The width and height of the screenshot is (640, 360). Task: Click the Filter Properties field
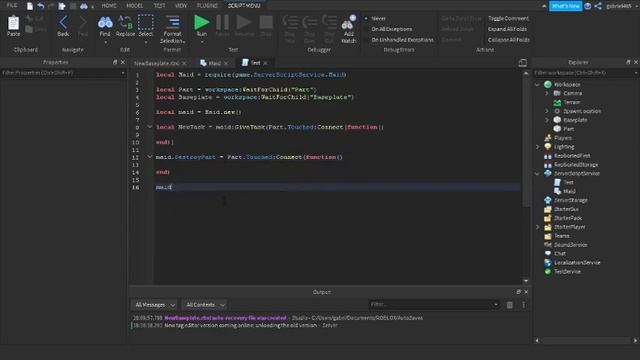pos(63,73)
